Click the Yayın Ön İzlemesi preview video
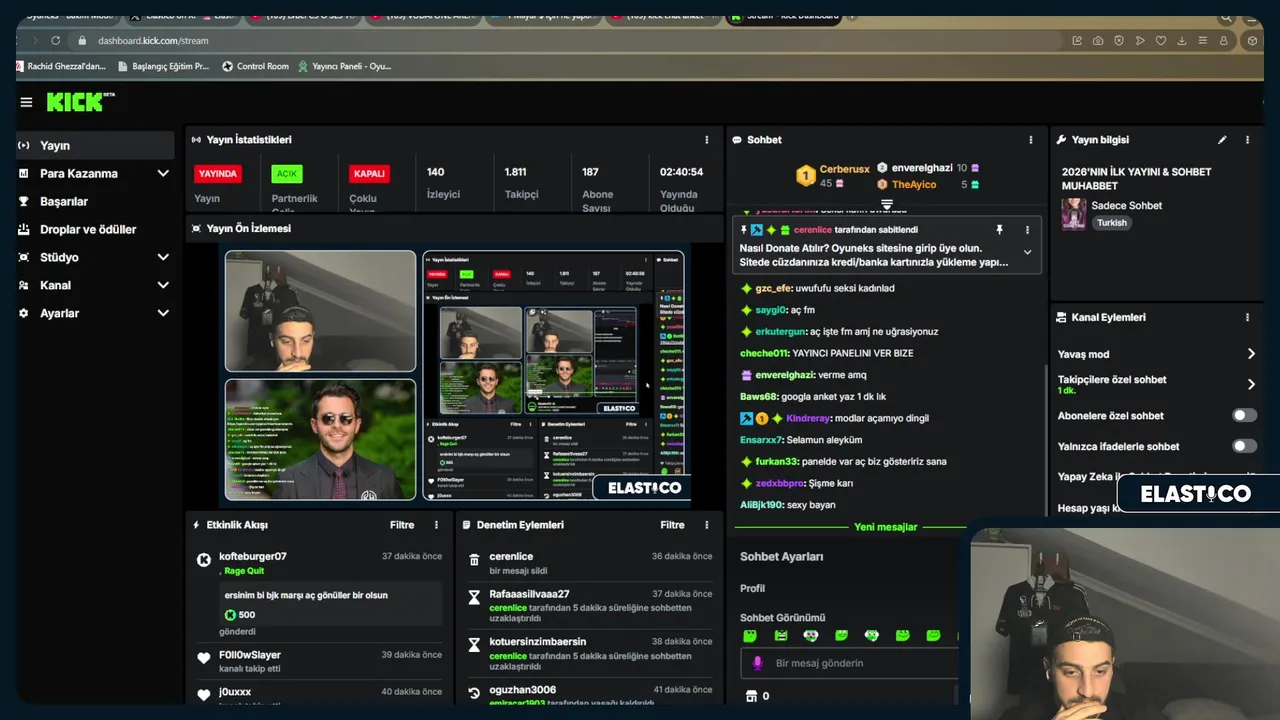The height and width of the screenshot is (720, 1280). (x=455, y=375)
